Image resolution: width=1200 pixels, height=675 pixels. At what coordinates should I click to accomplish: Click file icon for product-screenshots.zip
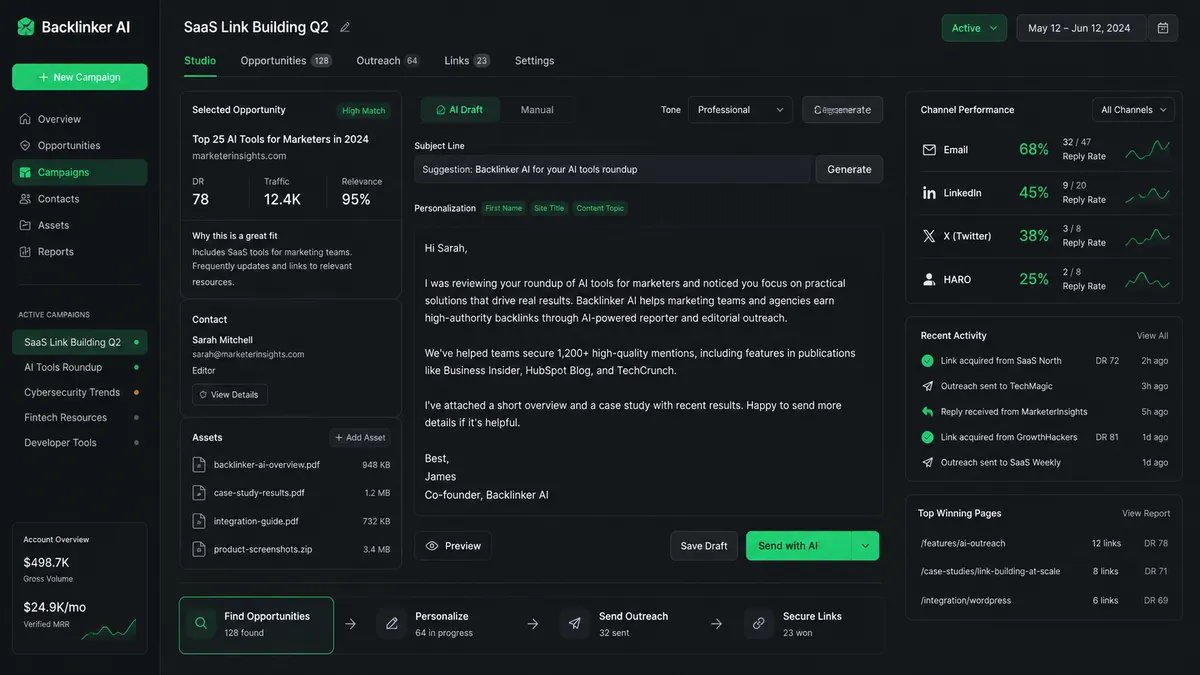point(199,549)
